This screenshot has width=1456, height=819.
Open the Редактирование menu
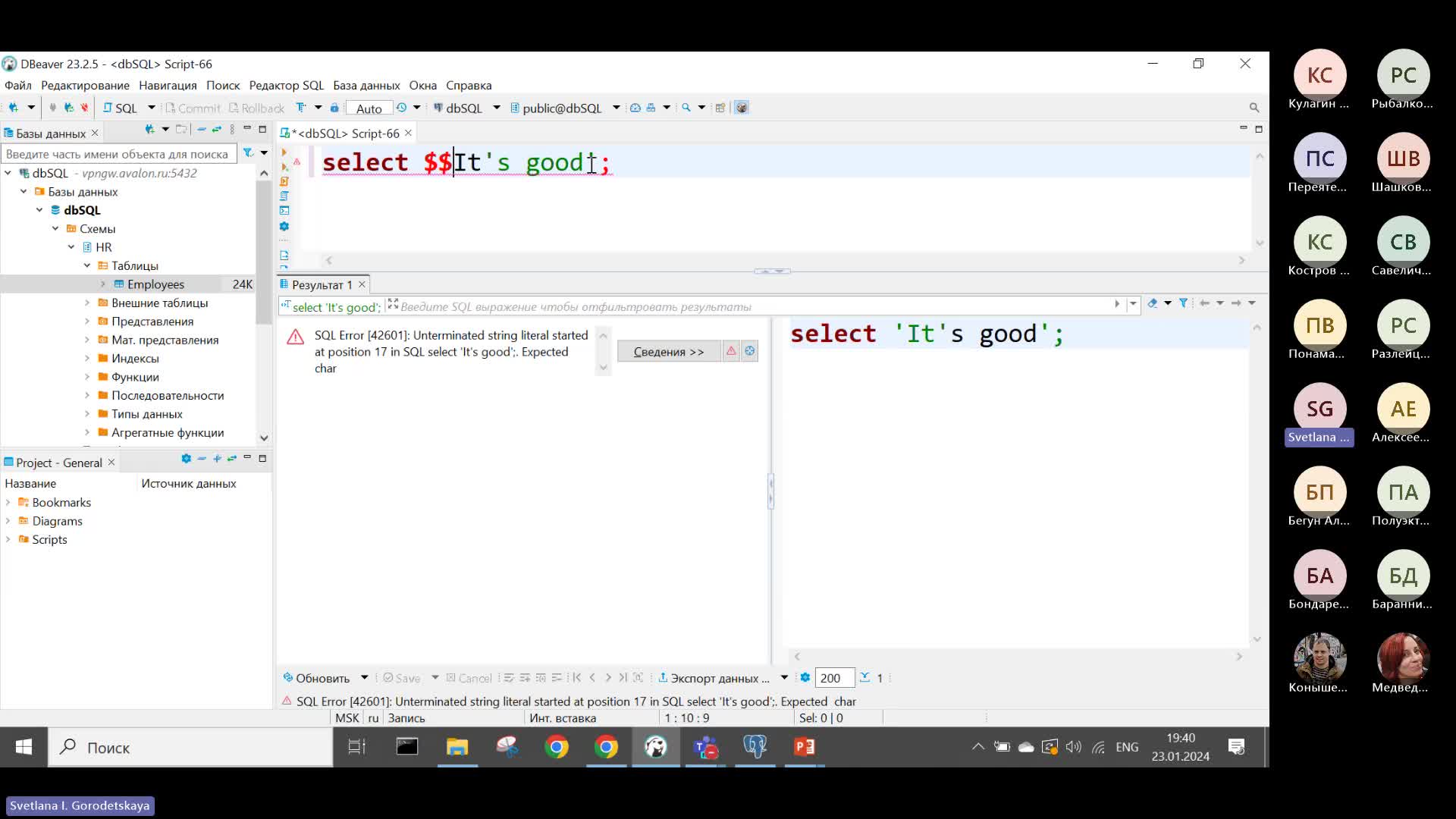click(85, 85)
